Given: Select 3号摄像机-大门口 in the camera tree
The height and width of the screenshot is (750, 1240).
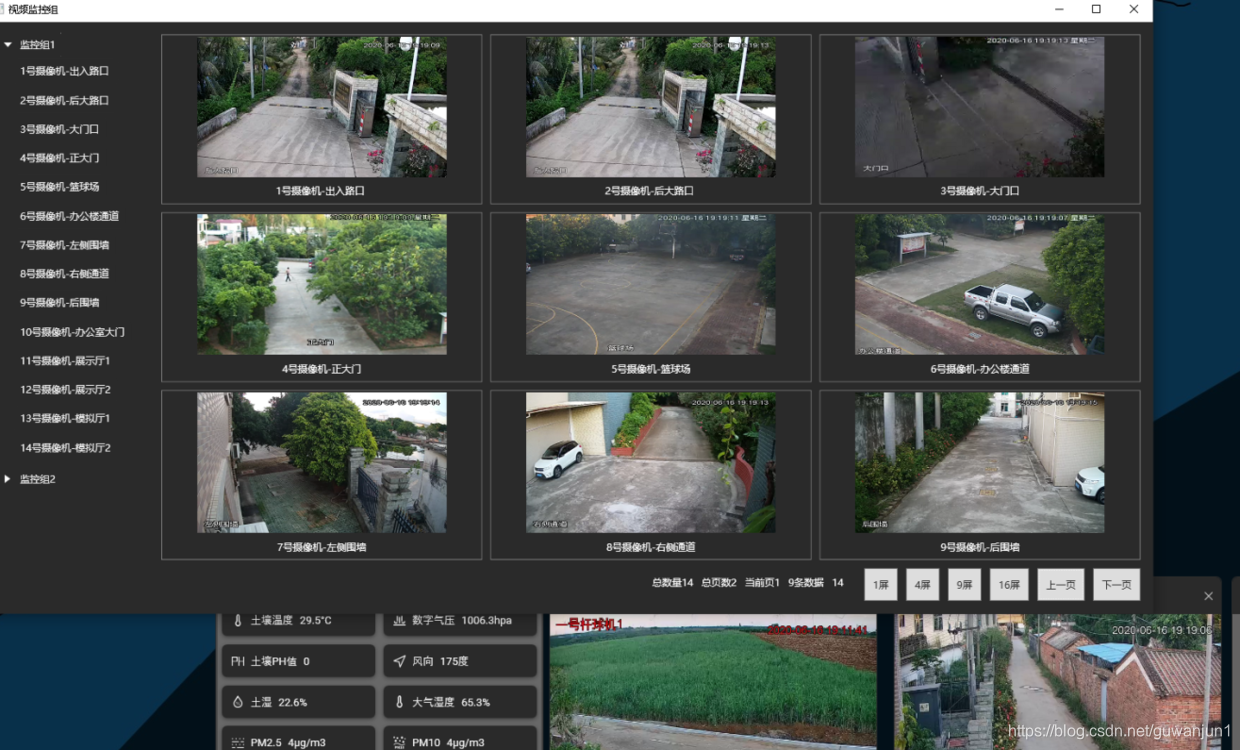Looking at the screenshot, I should (59, 129).
